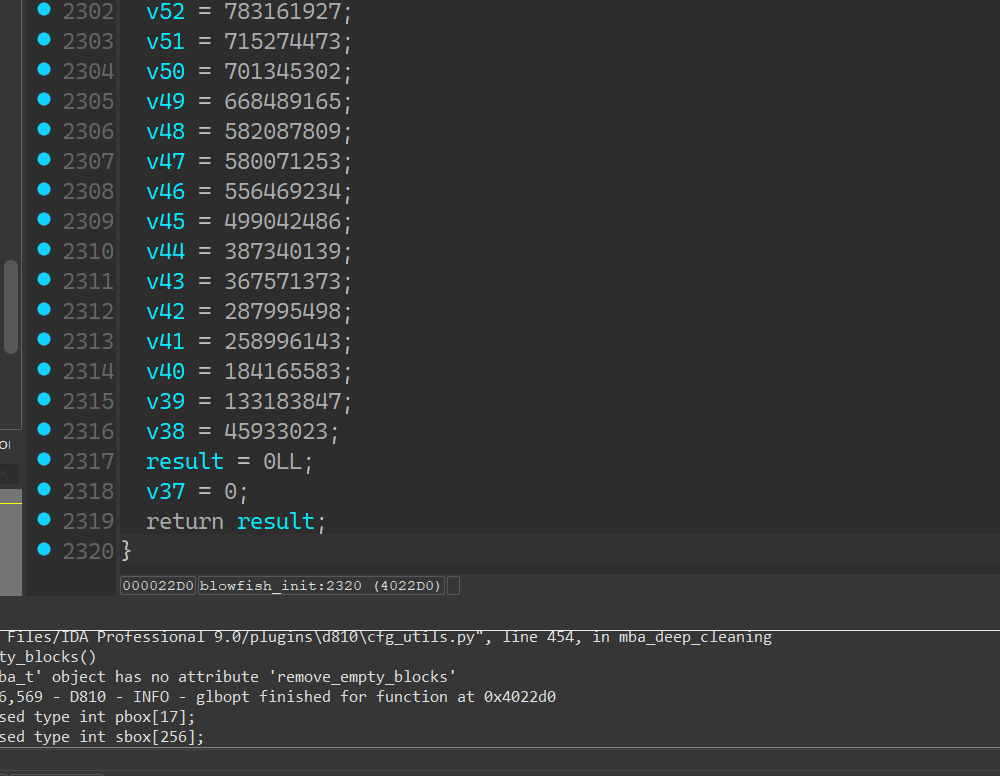Click the return keyword on line 2319
The width and height of the screenshot is (1000, 776).
(x=184, y=522)
